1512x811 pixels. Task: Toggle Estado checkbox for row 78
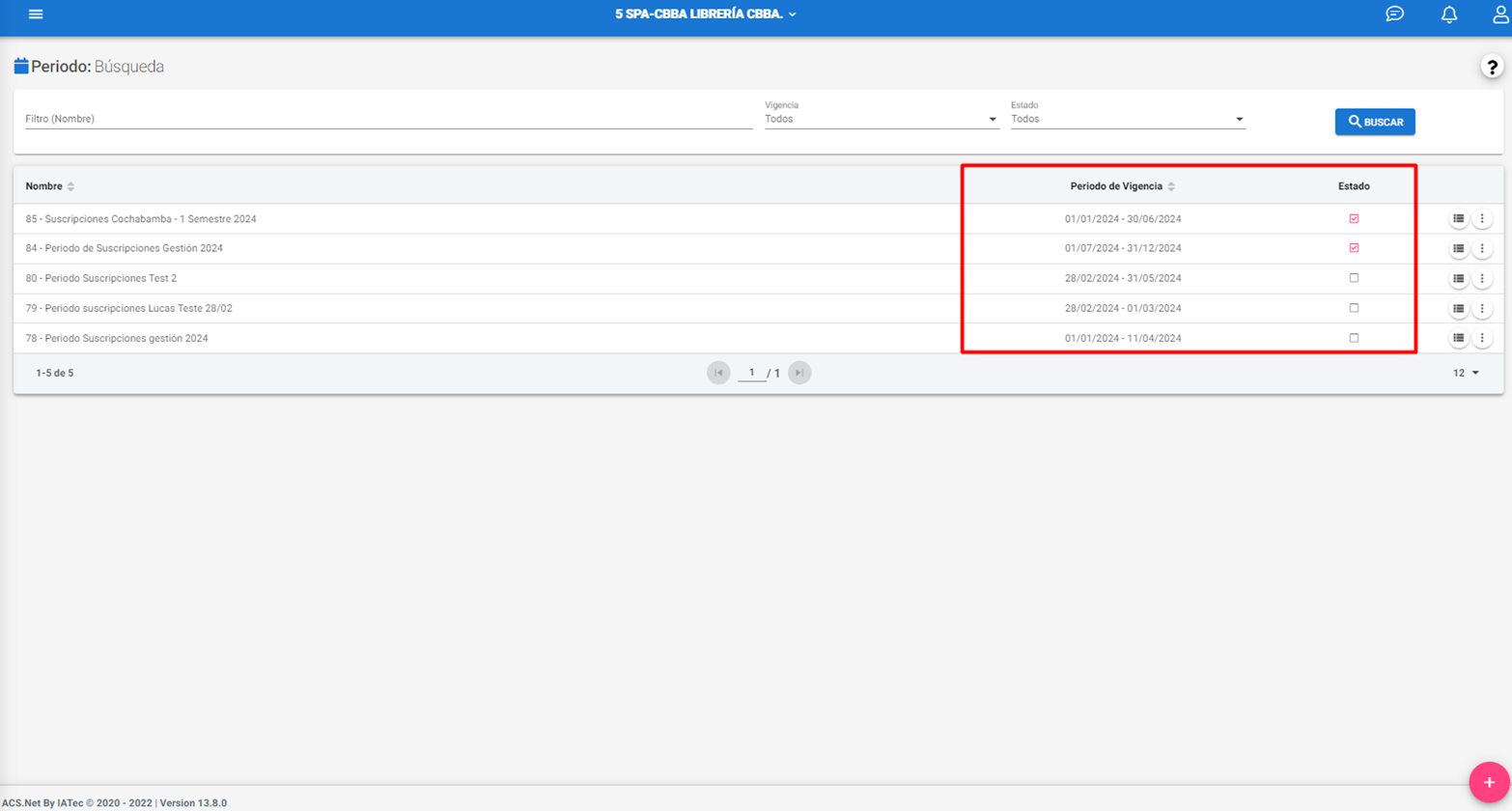click(x=1354, y=338)
